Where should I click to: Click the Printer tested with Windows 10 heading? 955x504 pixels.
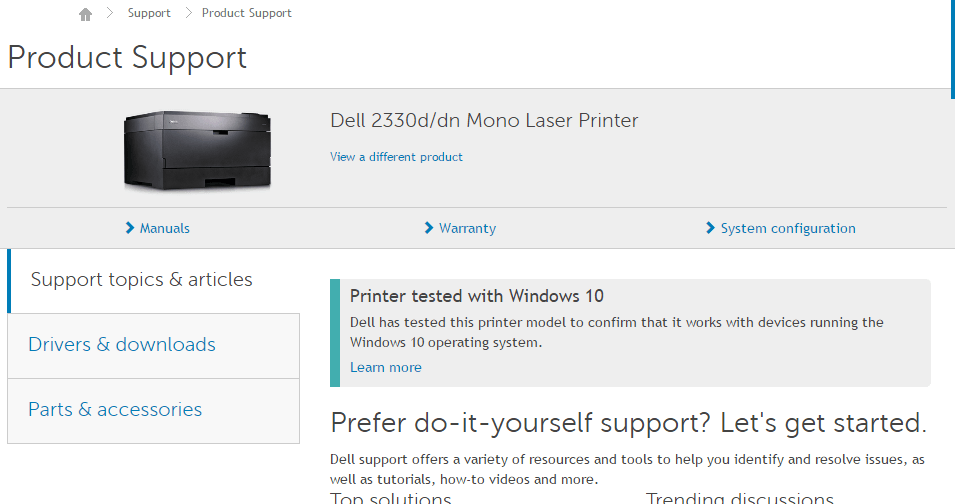click(476, 296)
